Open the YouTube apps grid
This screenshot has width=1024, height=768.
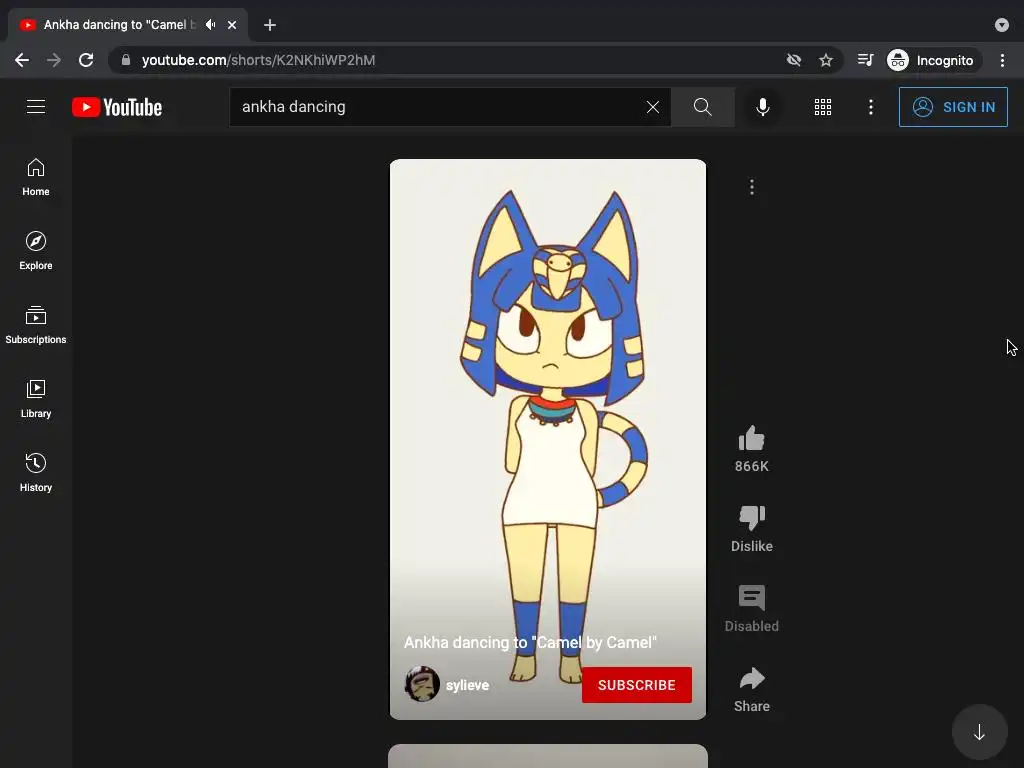pyautogui.click(x=823, y=107)
